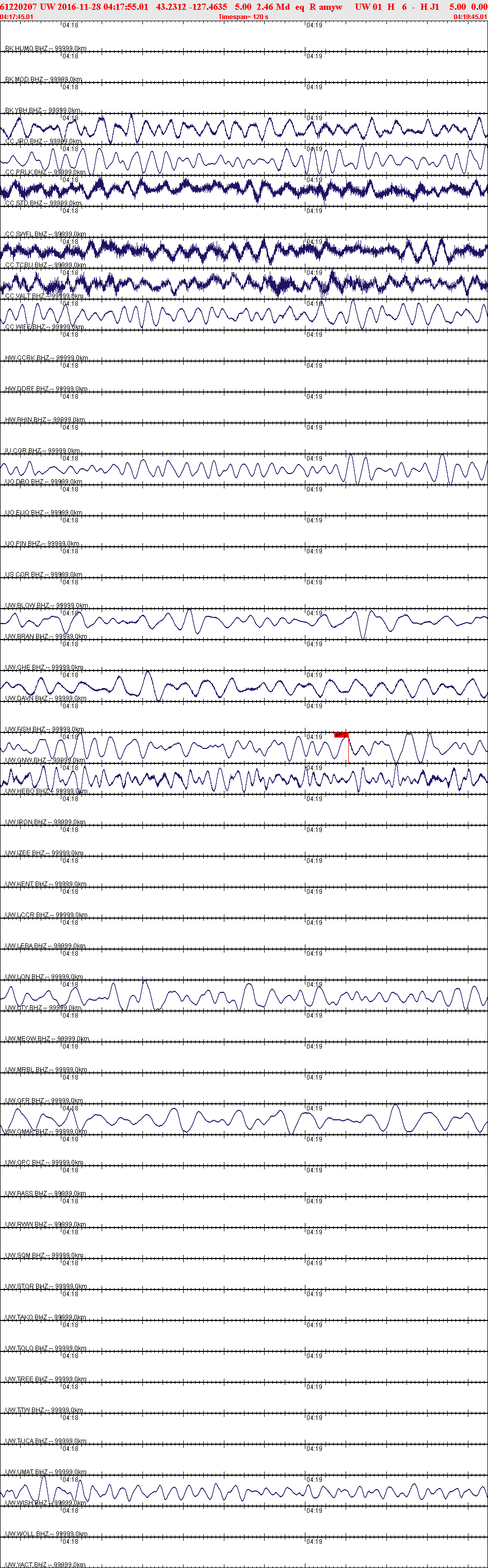This screenshot has width=488, height=1568.
Task: Click the end time 04:19:45.01 label
Action: click(470, 17)
